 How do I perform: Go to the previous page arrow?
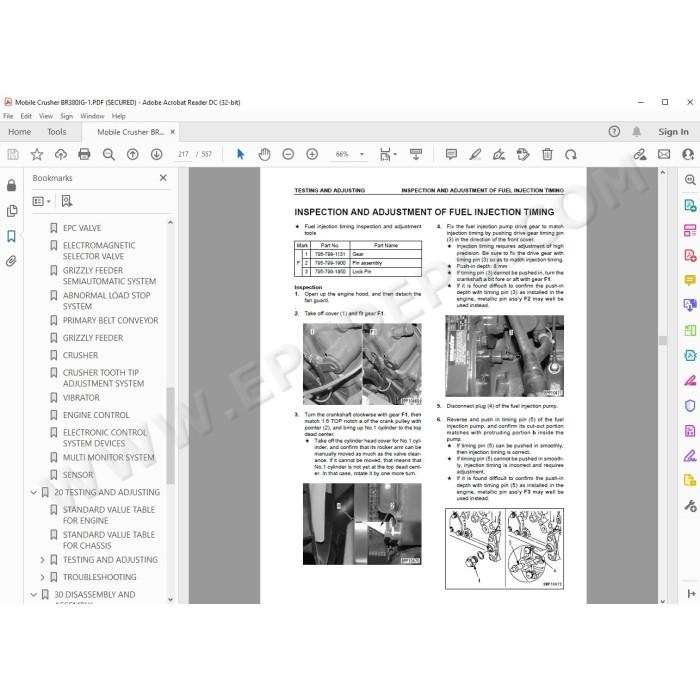(x=133, y=154)
